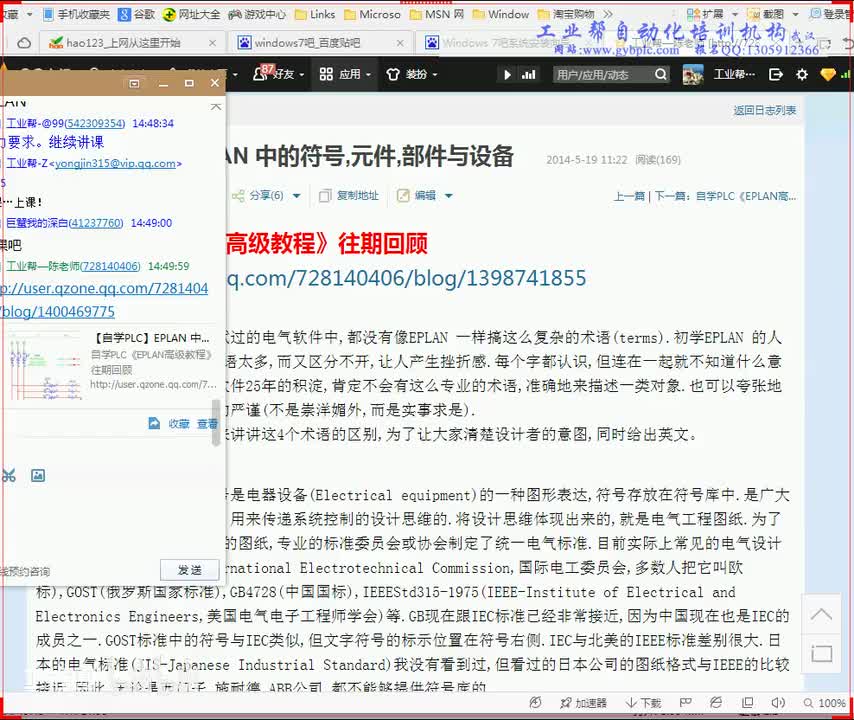
Task: Open blog URL ending 1398741855
Action: pyautogui.click(x=406, y=278)
